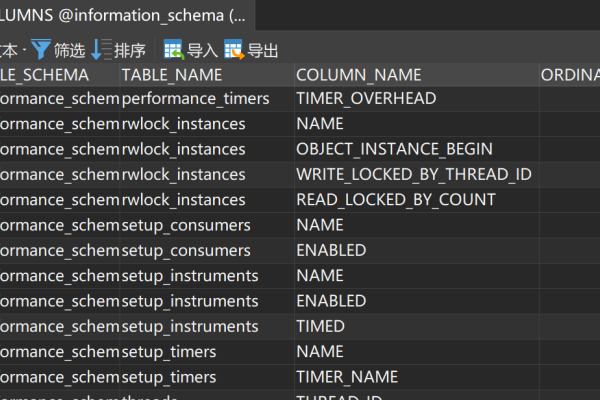Click the import table icon
600x400 pixels.
click(x=173, y=50)
